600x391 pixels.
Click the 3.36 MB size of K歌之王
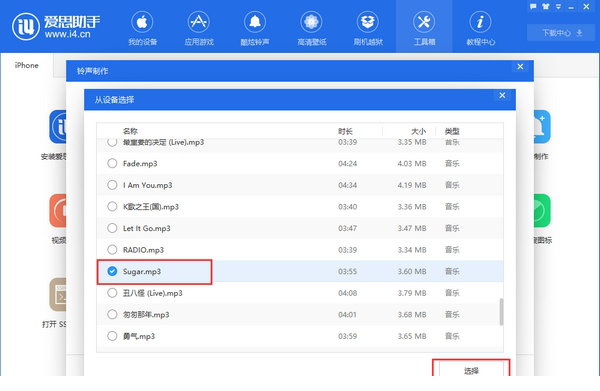[x=412, y=207]
